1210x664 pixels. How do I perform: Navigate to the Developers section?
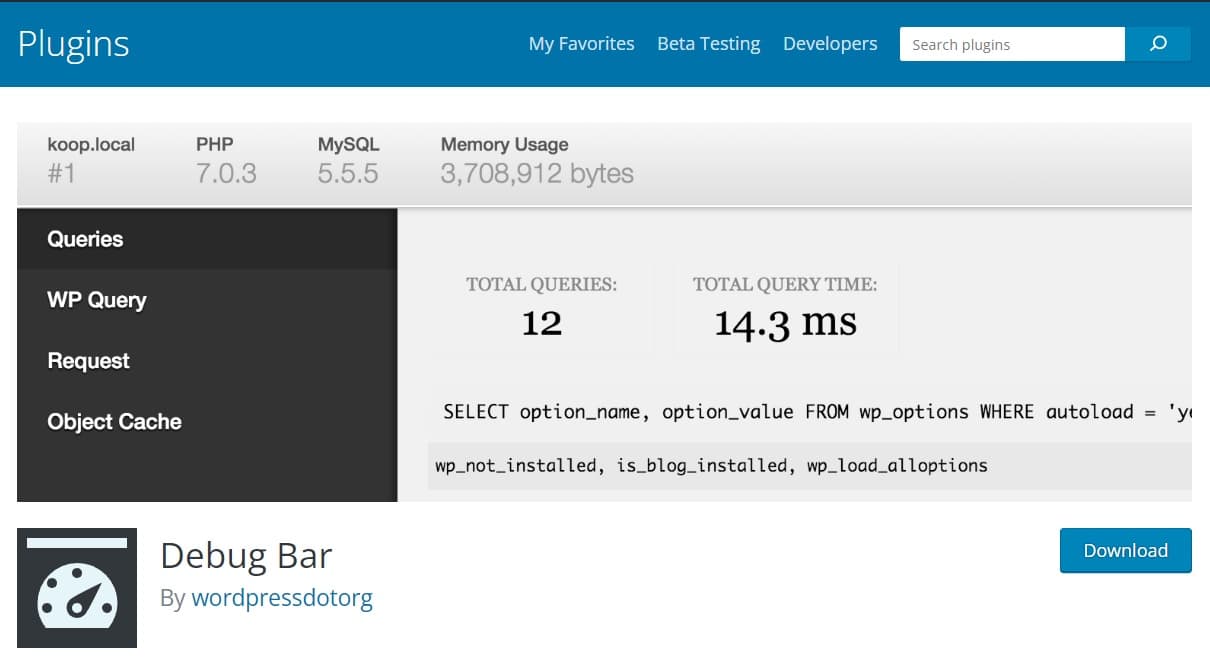coord(830,44)
